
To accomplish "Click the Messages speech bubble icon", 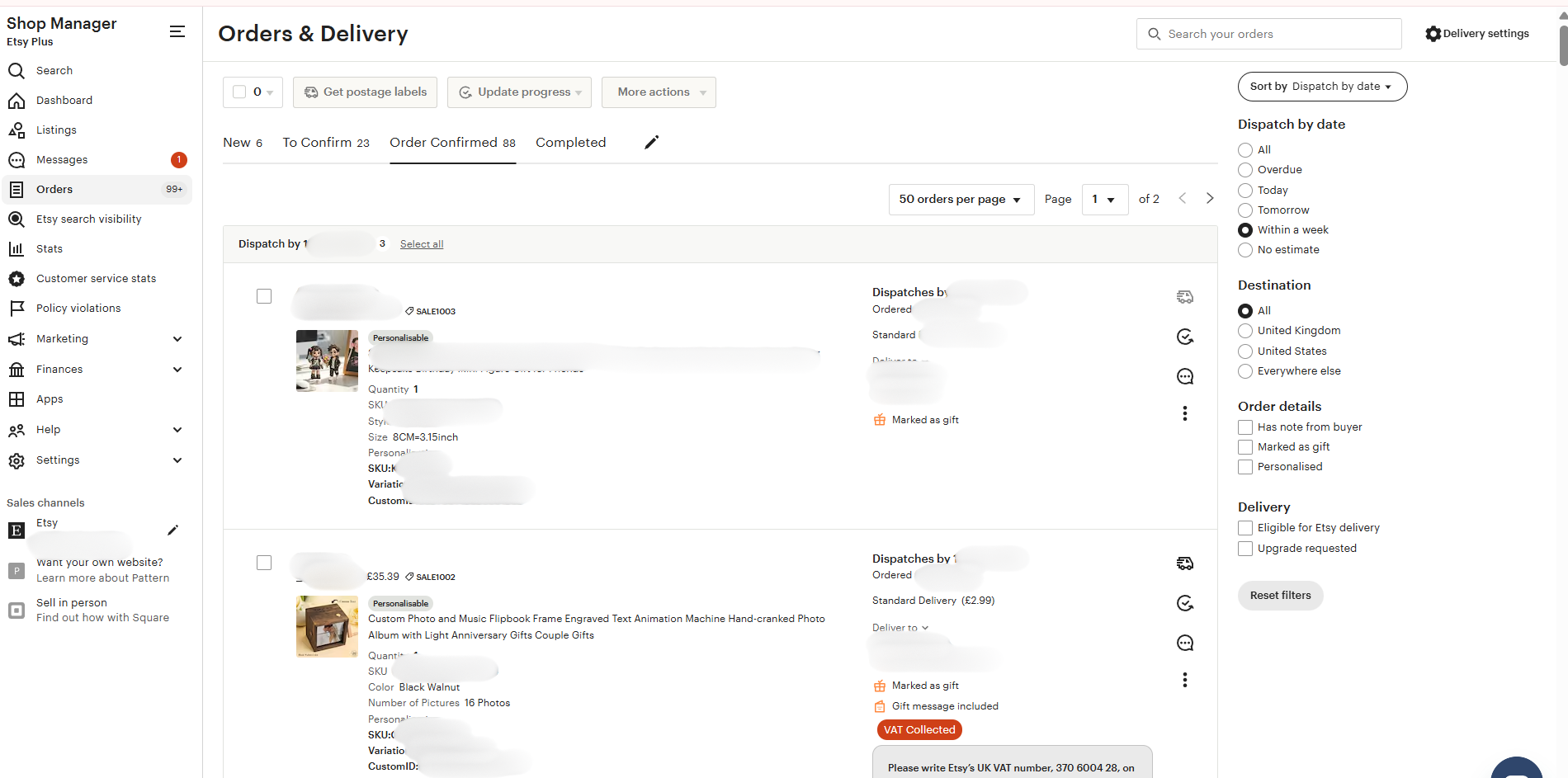I will pyautogui.click(x=17, y=160).
